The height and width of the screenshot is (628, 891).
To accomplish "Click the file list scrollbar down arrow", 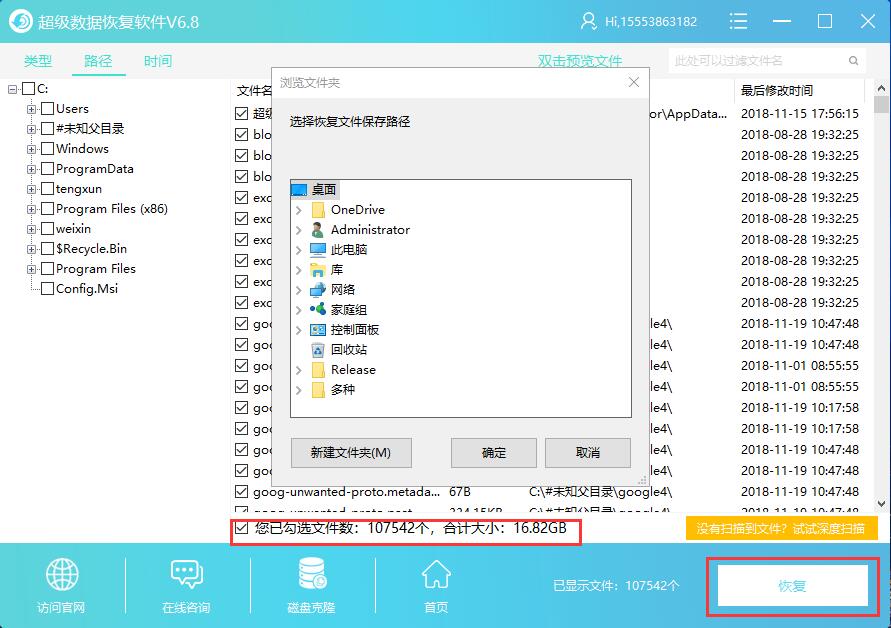I will coord(881,504).
